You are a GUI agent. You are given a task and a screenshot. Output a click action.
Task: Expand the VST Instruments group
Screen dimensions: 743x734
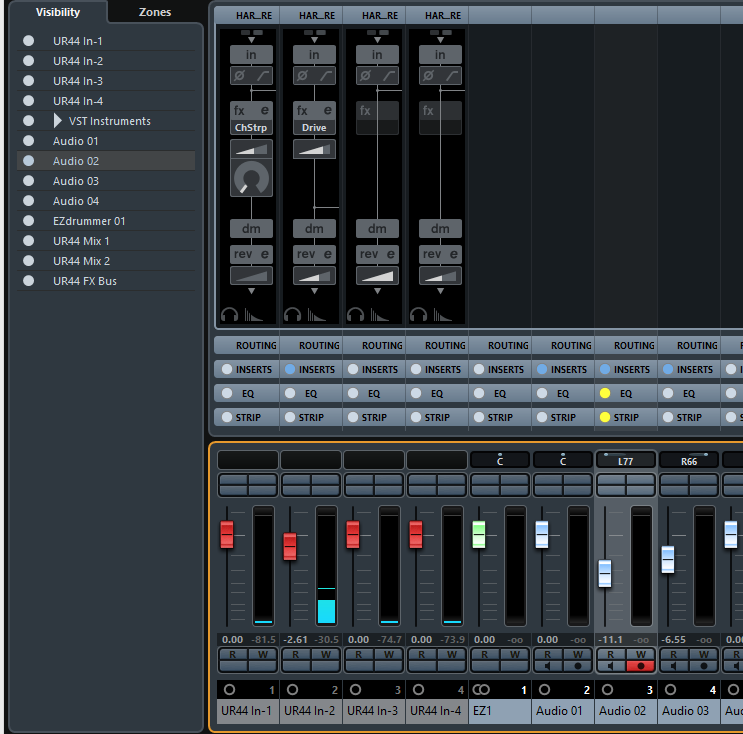(x=57, y=121)
